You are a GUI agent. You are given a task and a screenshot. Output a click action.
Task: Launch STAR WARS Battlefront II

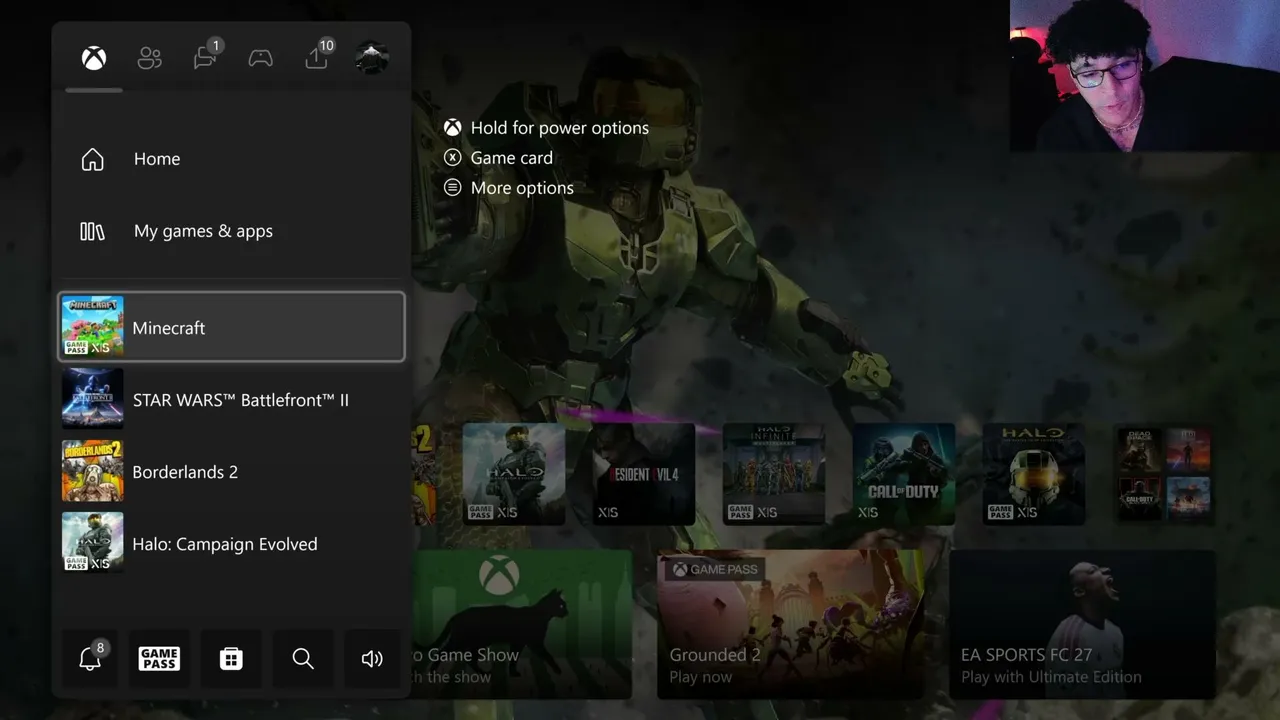coord(232,399)
